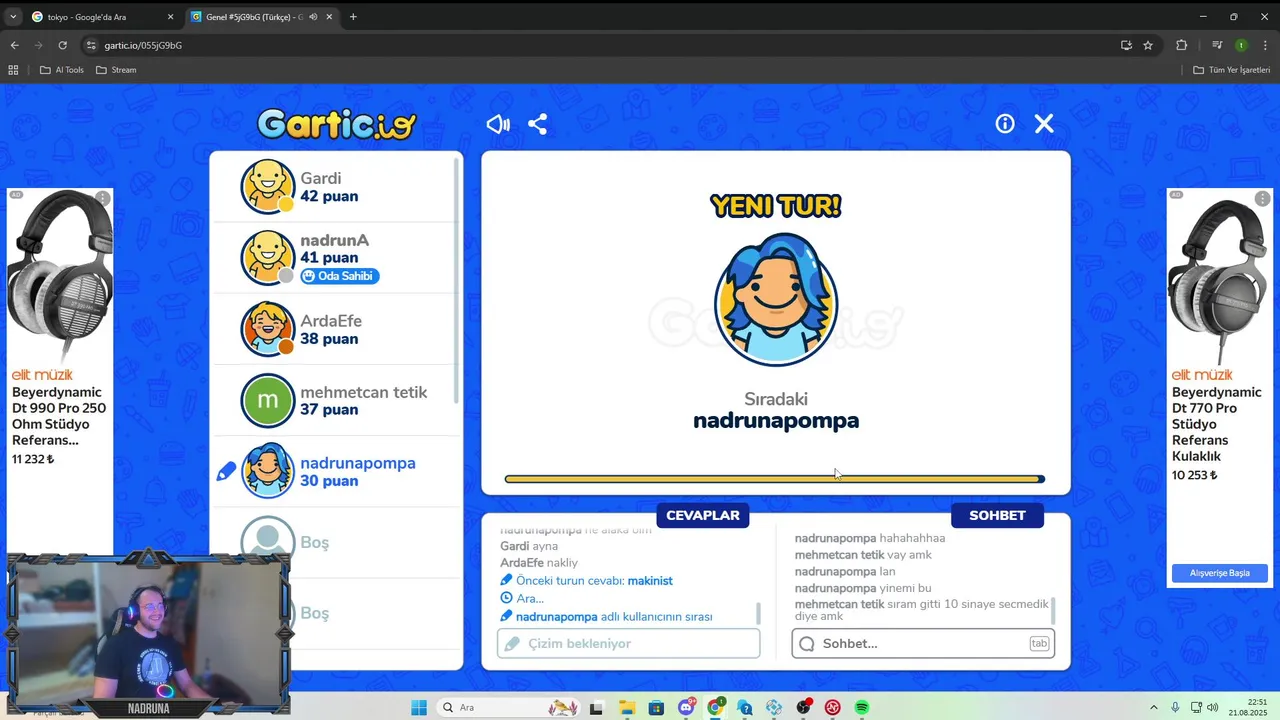Click the player list scrollbar
This screenshot has width=1280, height=720.
(x=458, y=280)
